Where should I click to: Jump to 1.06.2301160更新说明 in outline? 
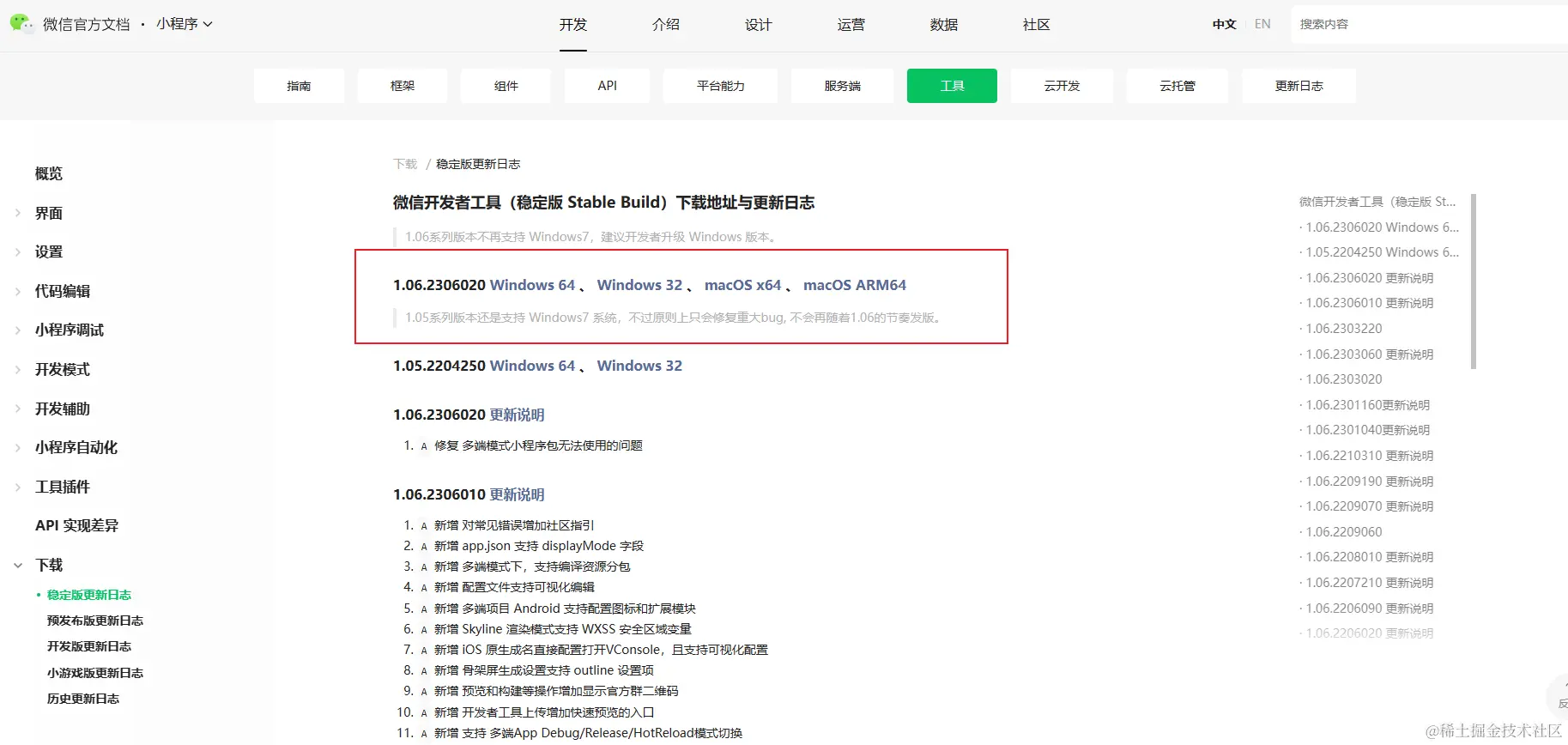click(1368, 405)
